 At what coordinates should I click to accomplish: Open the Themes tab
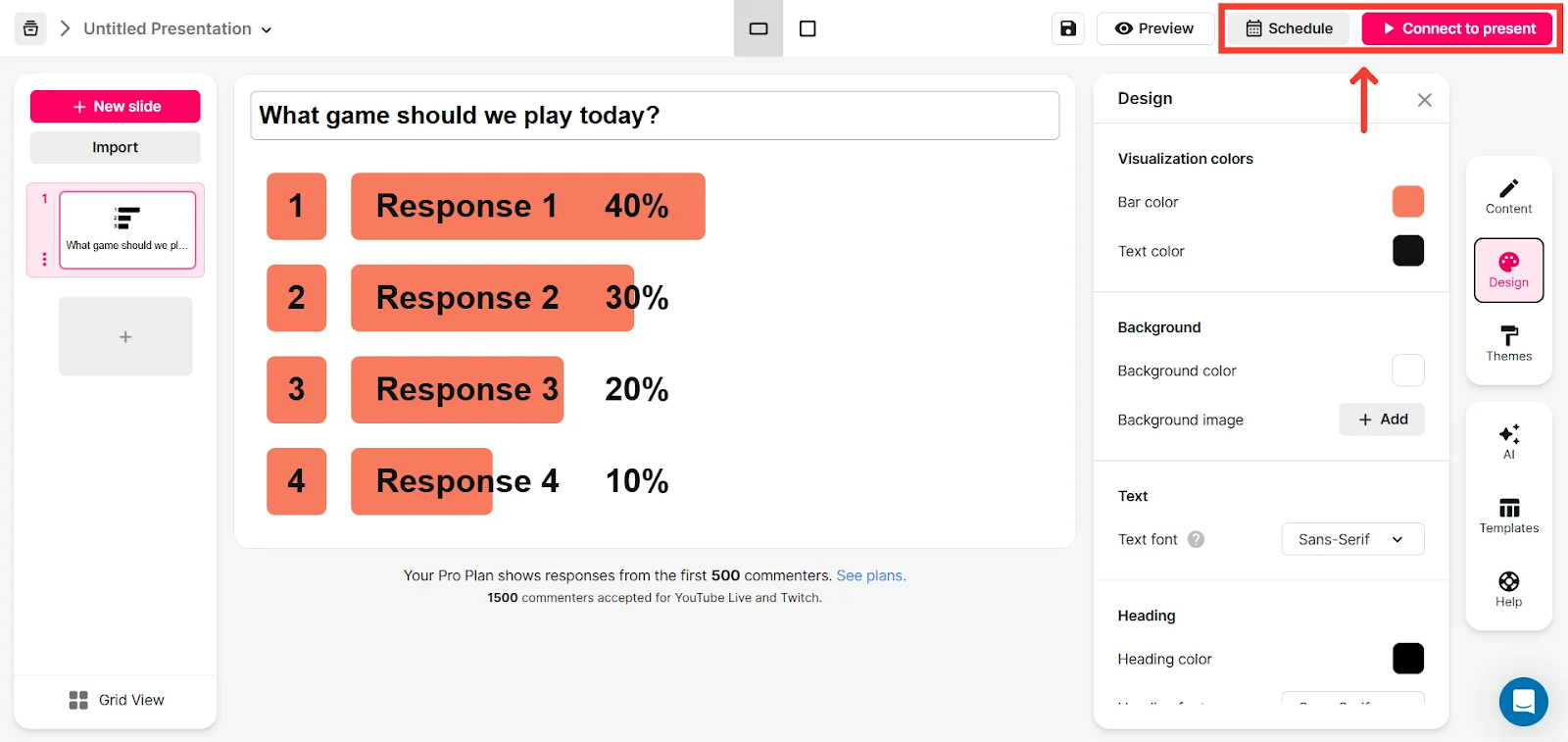[1508, 344]
